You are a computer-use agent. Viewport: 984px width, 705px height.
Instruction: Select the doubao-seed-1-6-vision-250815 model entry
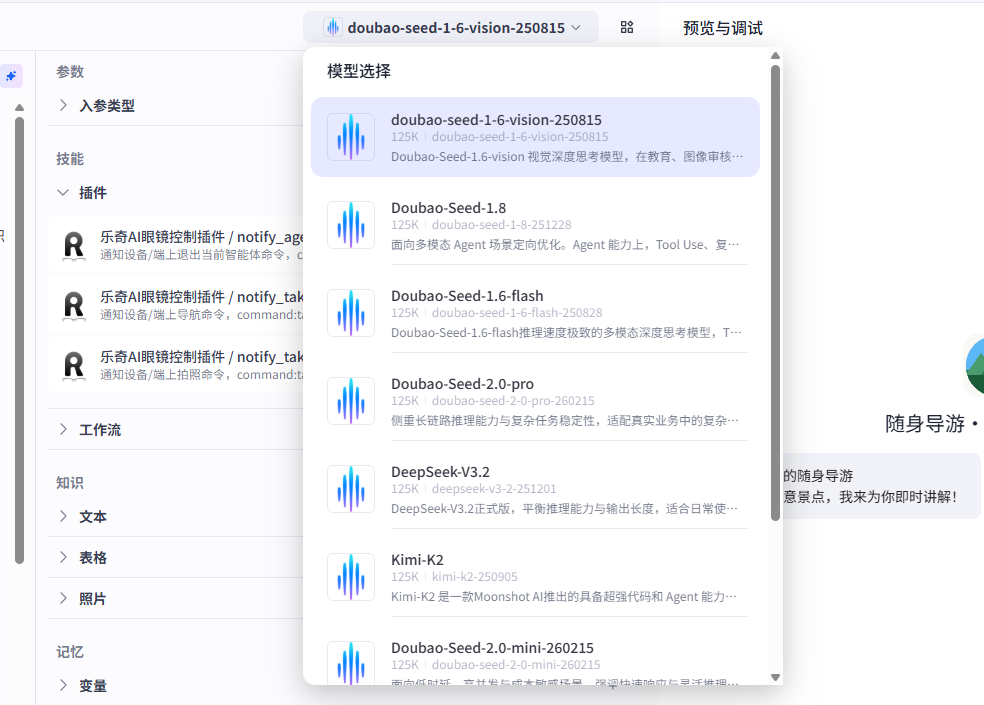(535, 137)
